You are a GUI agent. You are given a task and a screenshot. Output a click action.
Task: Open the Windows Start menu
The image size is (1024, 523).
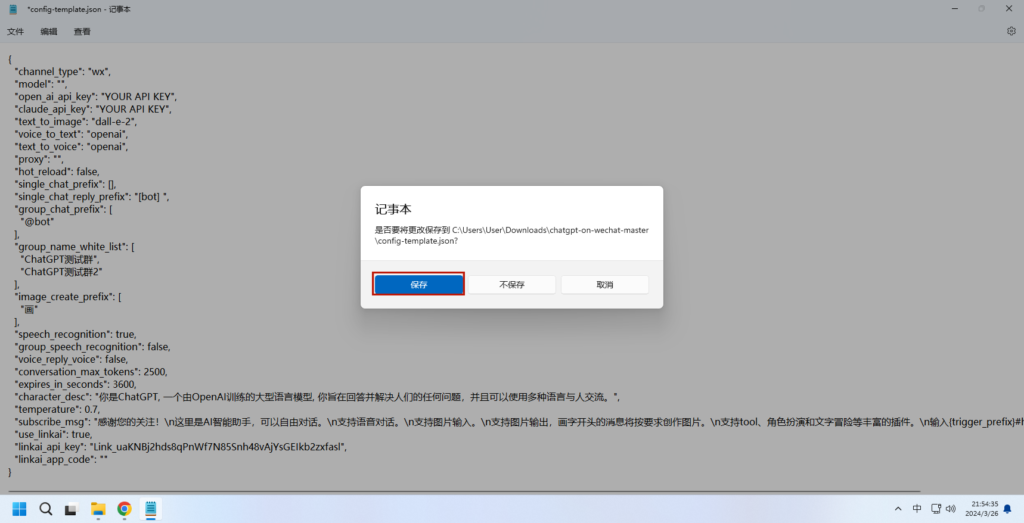20,509
